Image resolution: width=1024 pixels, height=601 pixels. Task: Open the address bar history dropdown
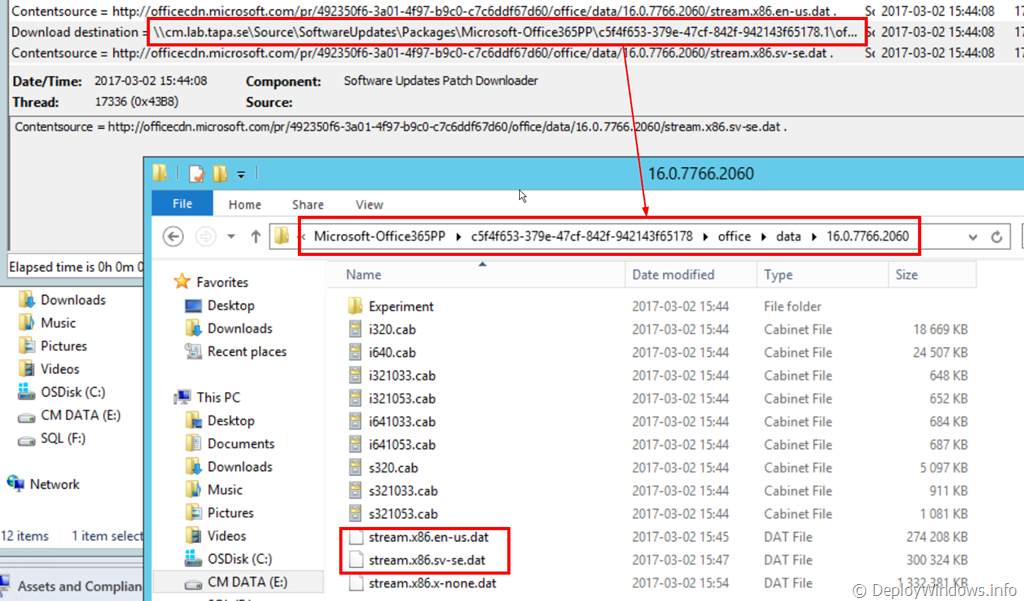pyautogui.click(x=973, y=237)
